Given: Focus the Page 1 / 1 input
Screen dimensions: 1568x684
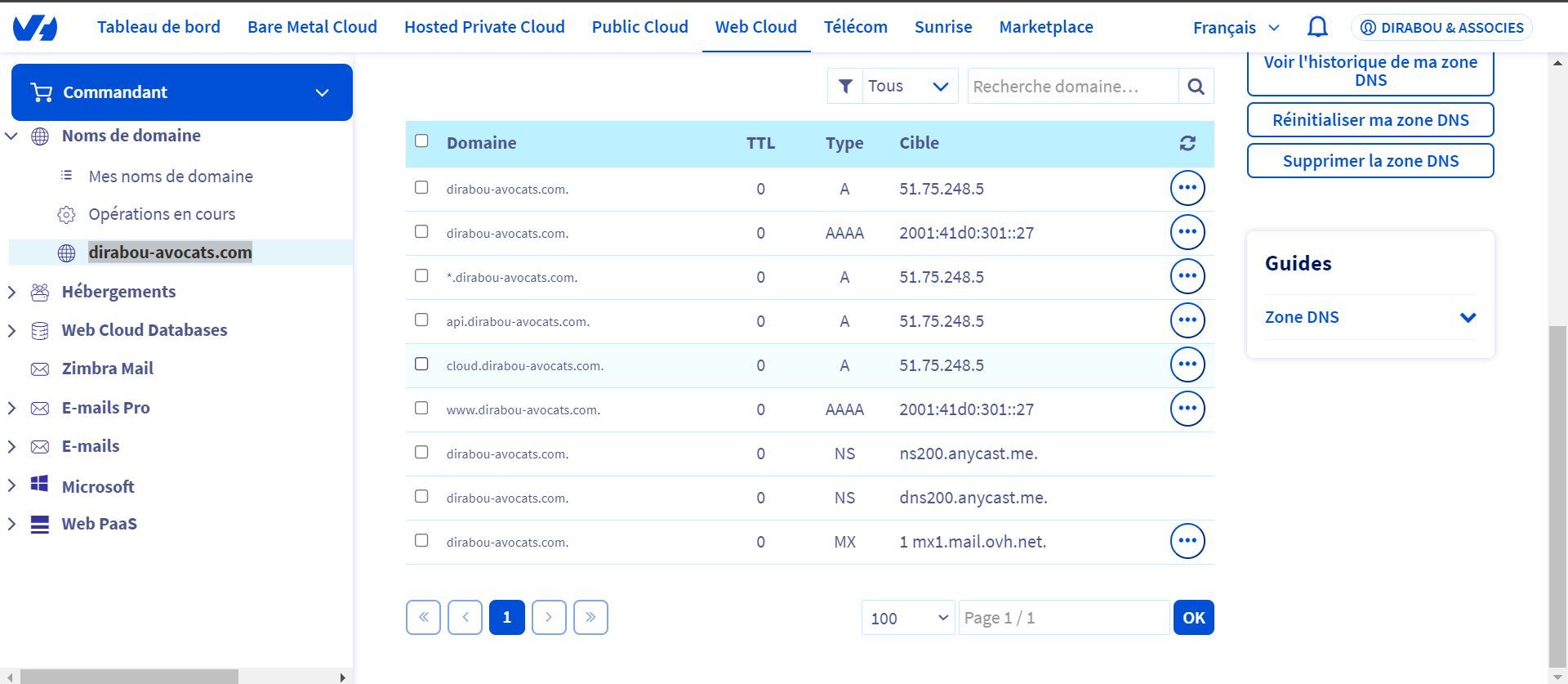Looking at the screenshot, I should point(1064,618).
